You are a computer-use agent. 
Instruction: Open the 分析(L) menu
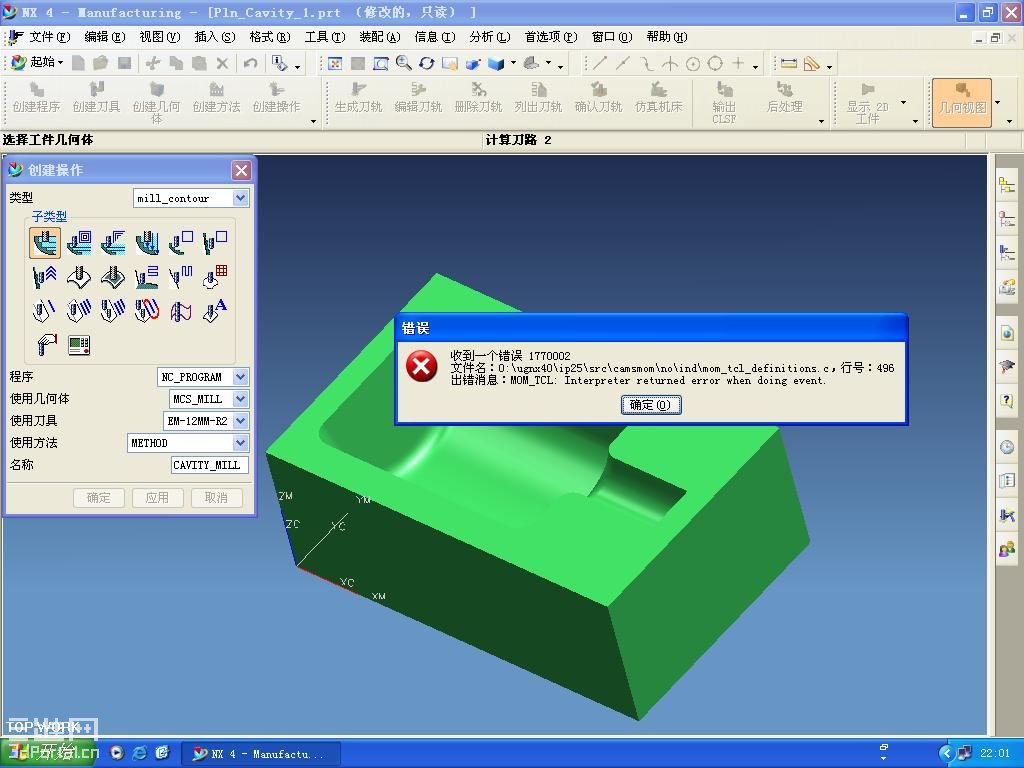point(489,37)
